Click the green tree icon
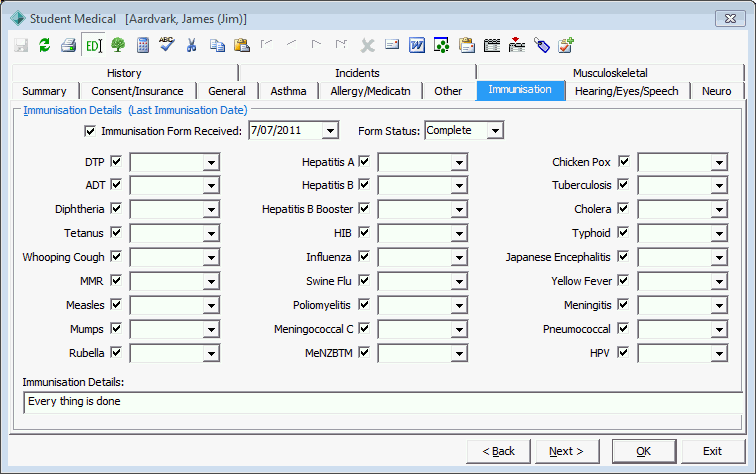The width and height of the screenshot is (756, 474). click(x=118, y=45)
